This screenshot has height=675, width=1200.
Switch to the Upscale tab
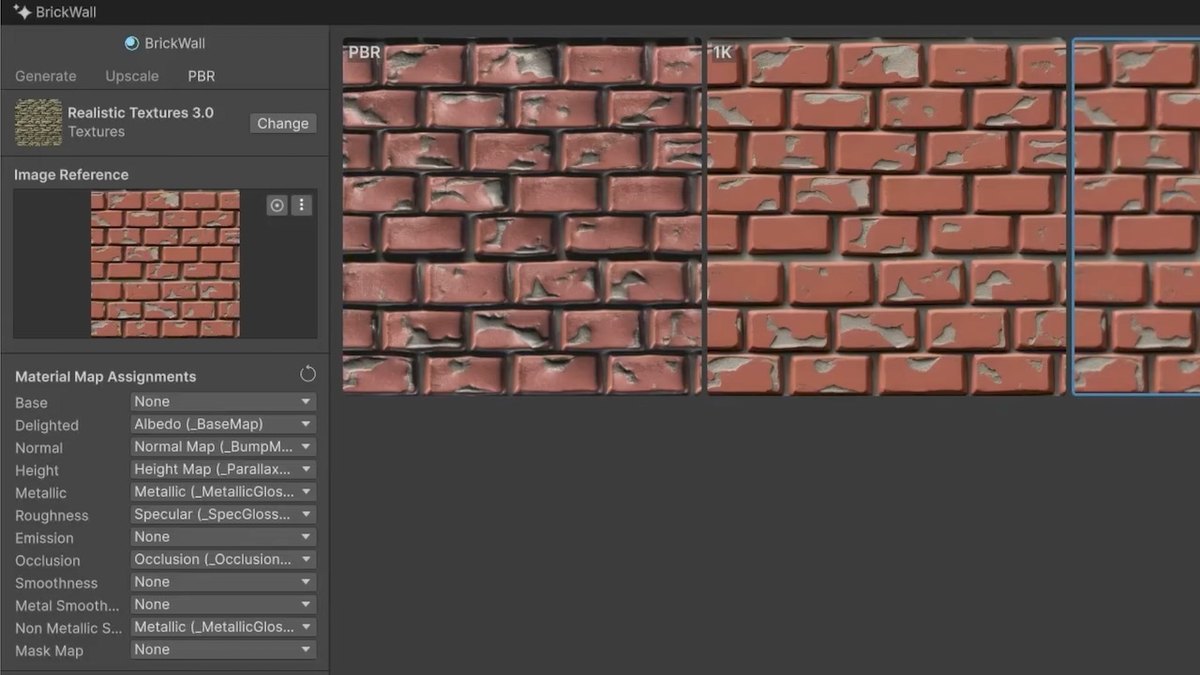132,76
